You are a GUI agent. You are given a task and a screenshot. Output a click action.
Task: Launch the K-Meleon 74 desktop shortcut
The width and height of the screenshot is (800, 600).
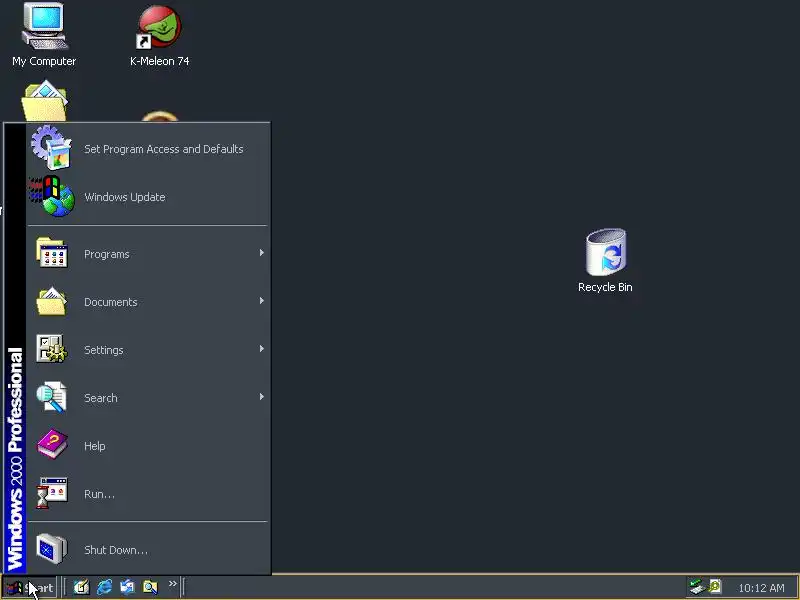point(160,36)
